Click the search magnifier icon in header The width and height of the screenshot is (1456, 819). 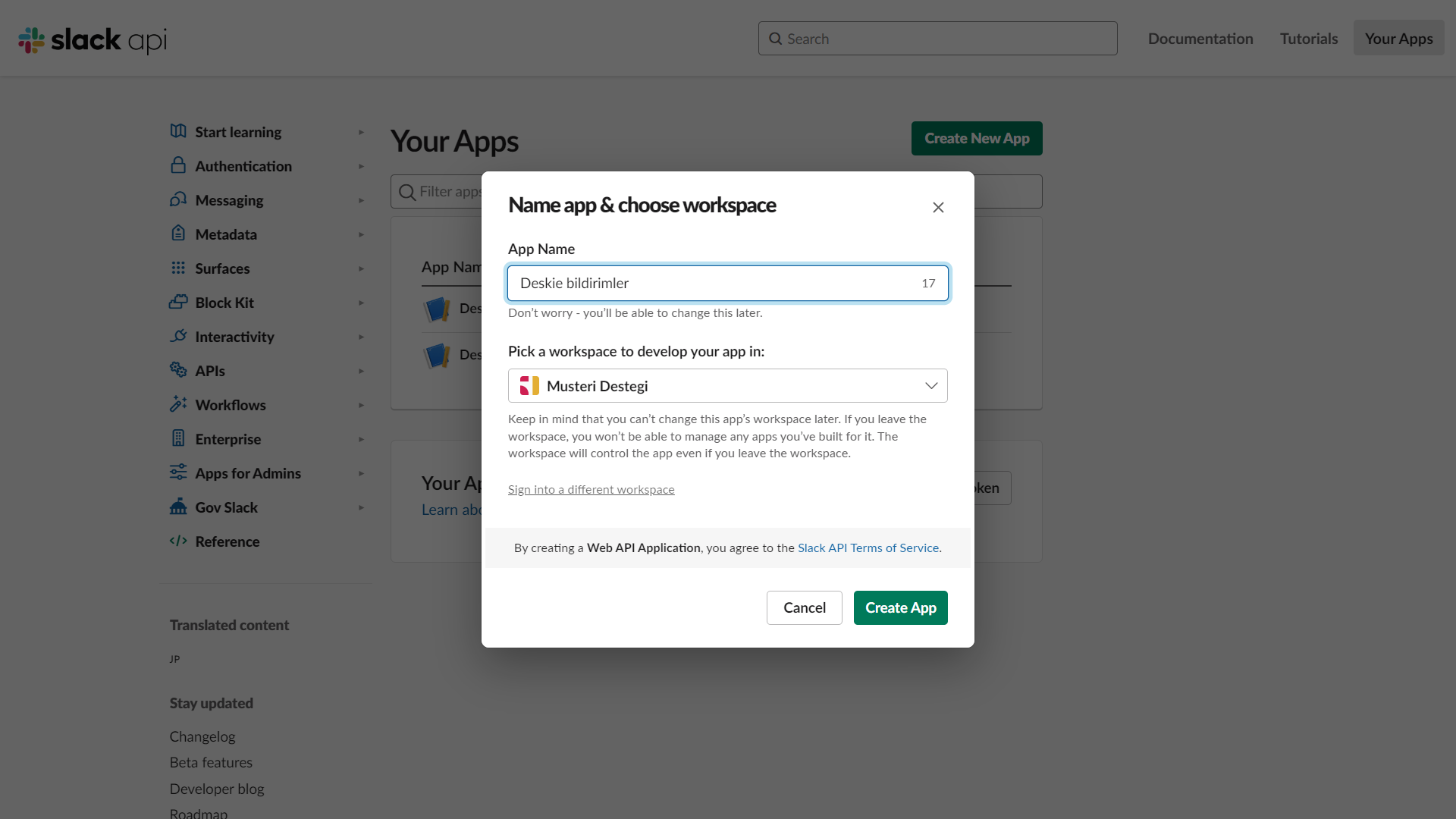tap(775, 39)
